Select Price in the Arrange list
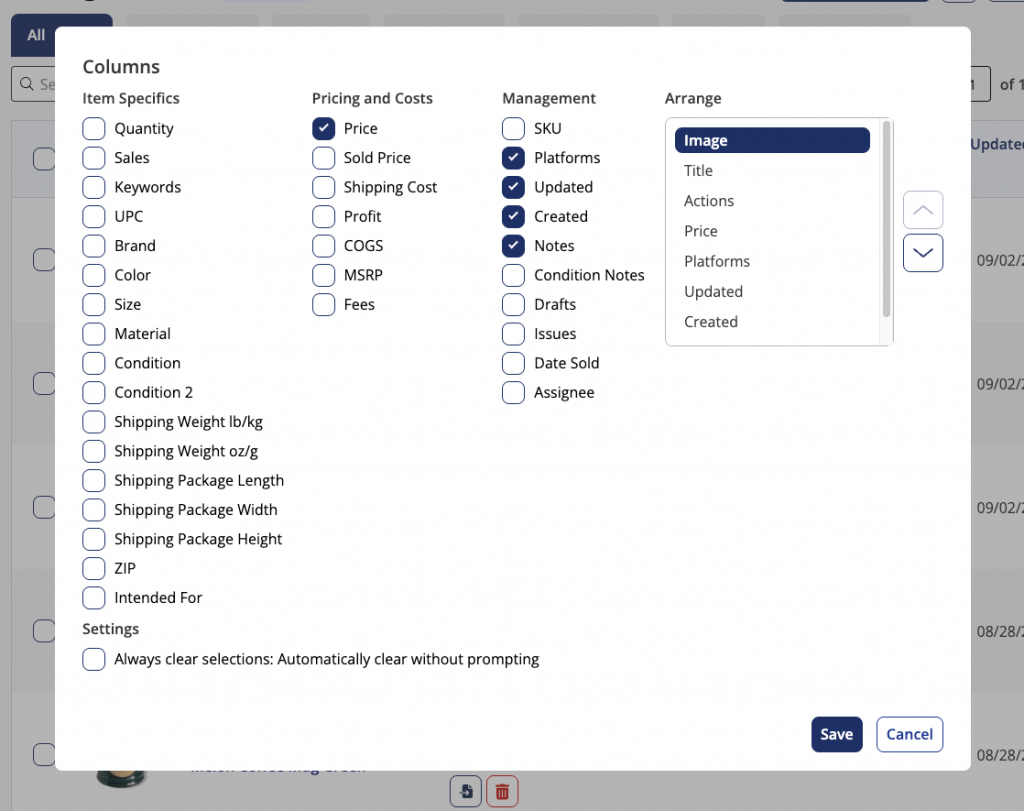 (772, 231)
